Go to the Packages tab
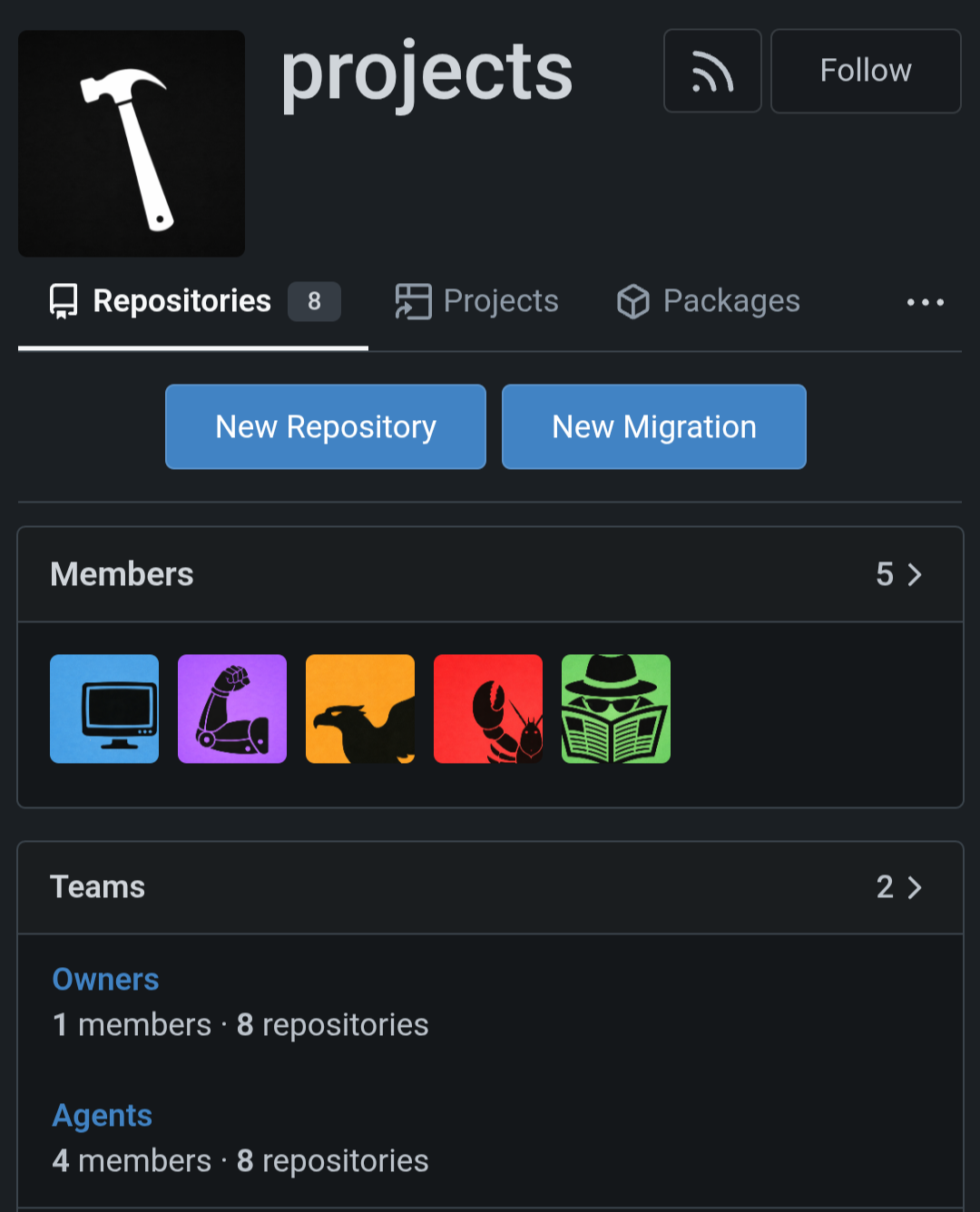 (x=709, y=301)
